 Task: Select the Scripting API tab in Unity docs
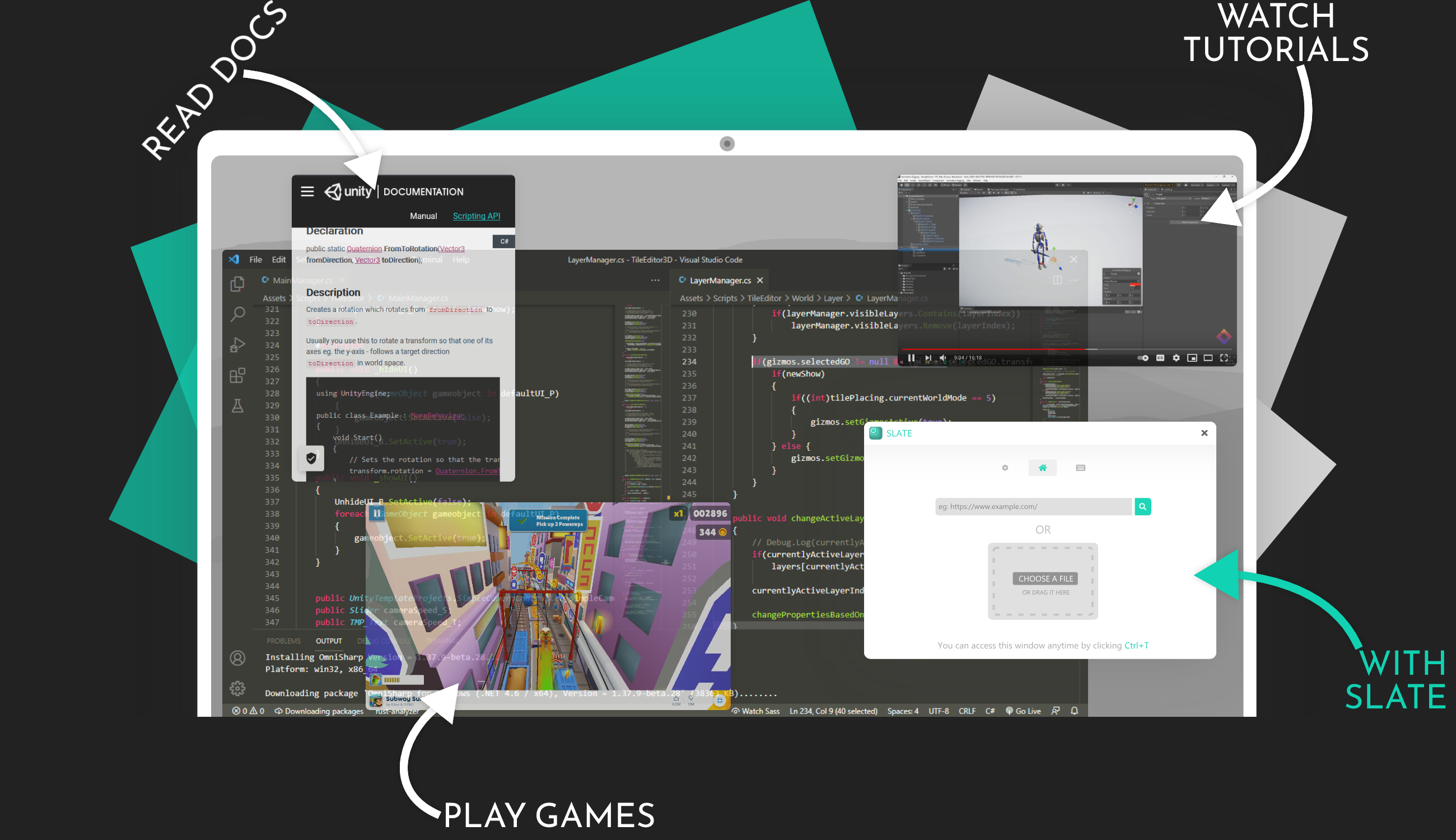click(477, 216)
